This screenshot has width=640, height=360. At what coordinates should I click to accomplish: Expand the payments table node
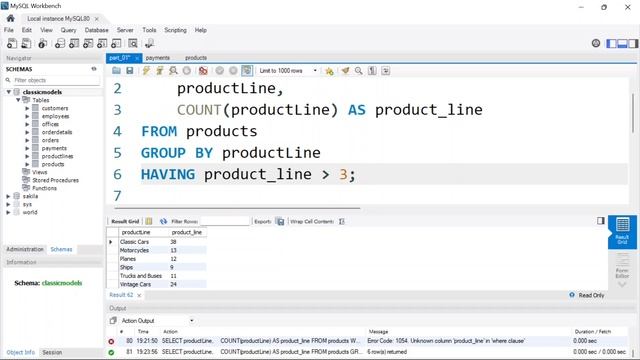pos(27,148)
